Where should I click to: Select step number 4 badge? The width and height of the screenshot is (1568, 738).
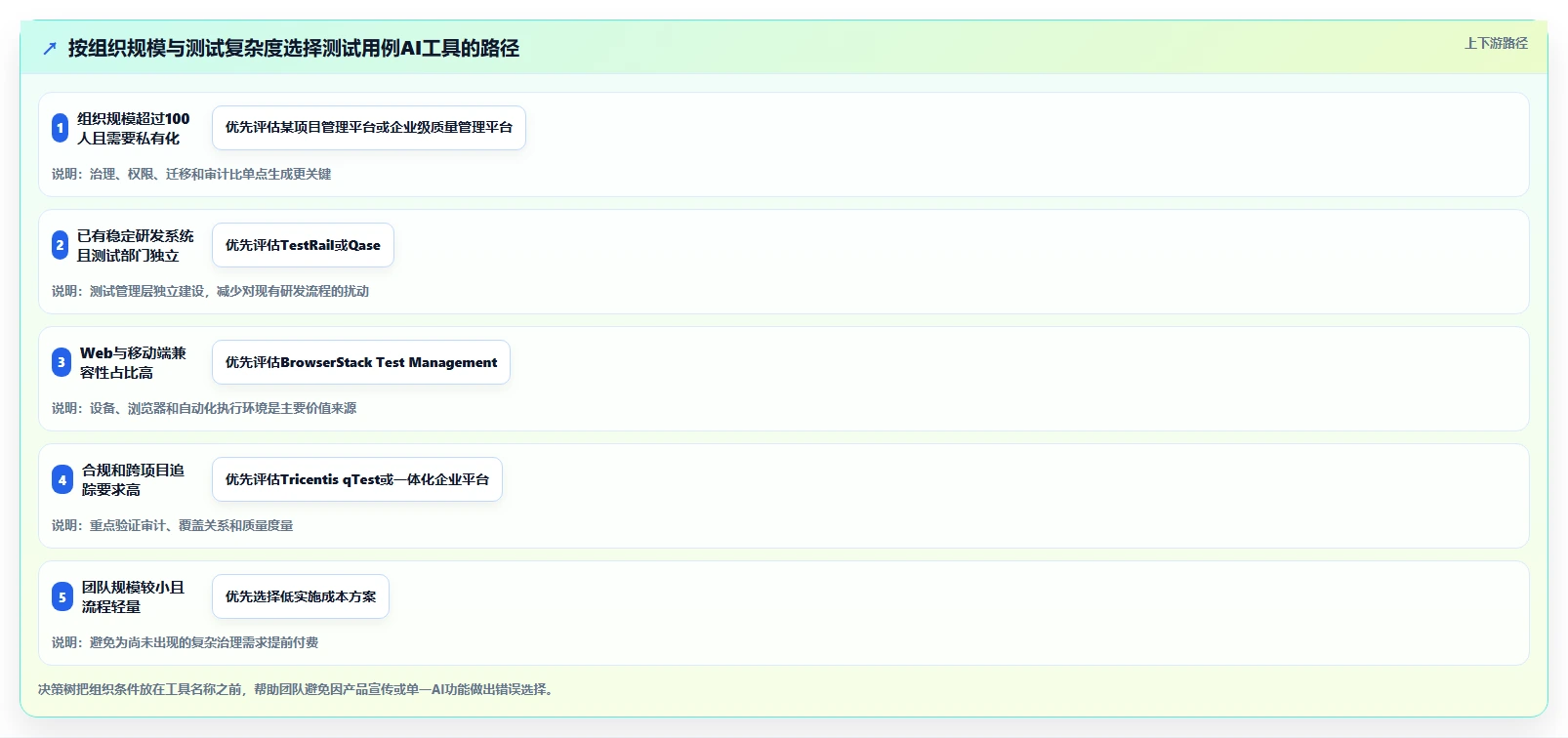pyautogui.click(x=62, y=479)
